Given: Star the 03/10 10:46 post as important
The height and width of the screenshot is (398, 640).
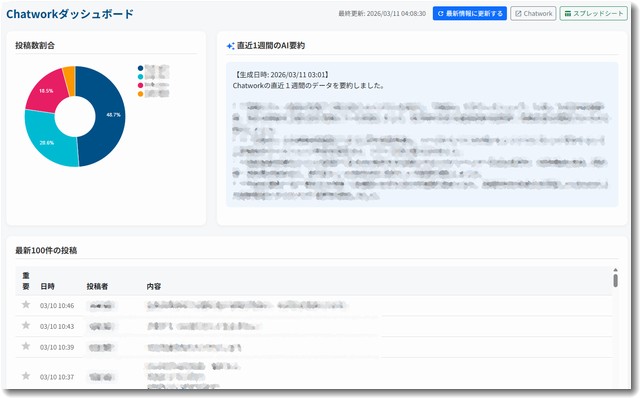Looking at the screenshot, I should (26, 305).
